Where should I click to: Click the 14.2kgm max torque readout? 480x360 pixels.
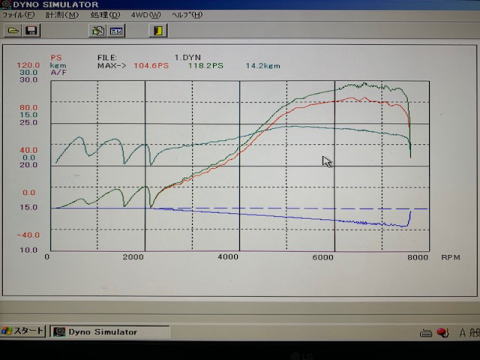[263, 66]
